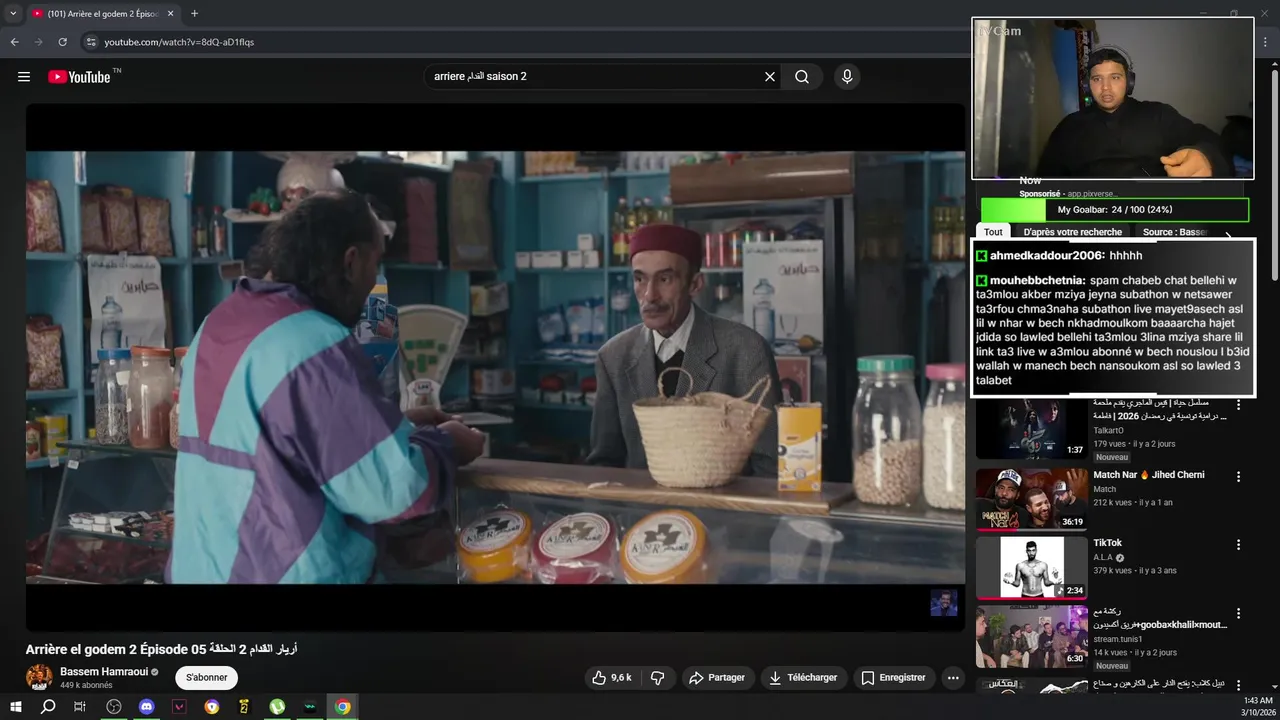
Task: Click the Match Nar Jihed Cherni title
Action: 1149,475
